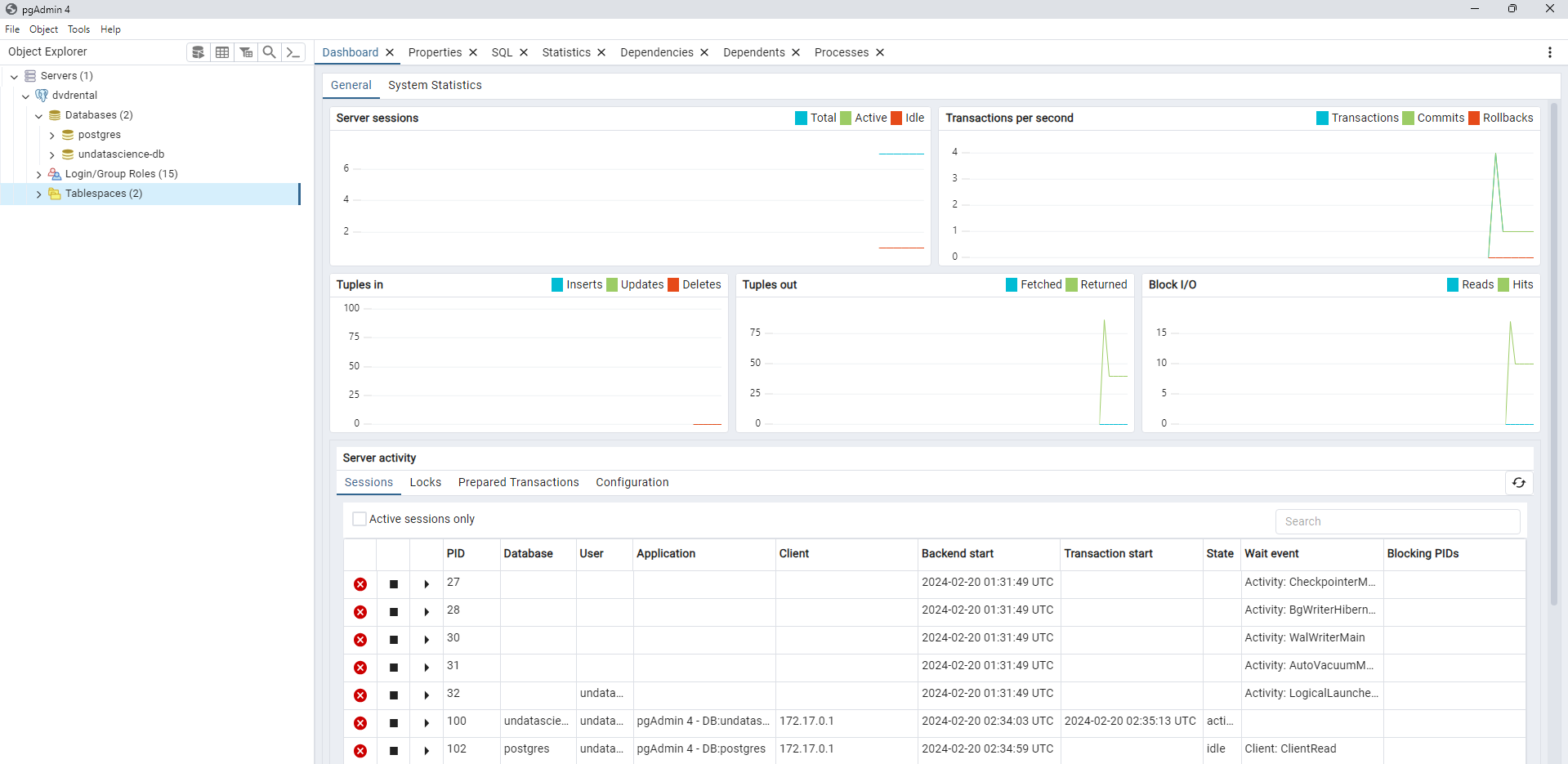This screenshot has height=764, width=1568.
Task: Expand the Login/Group Roles node
Action: (x=38, y=174)
